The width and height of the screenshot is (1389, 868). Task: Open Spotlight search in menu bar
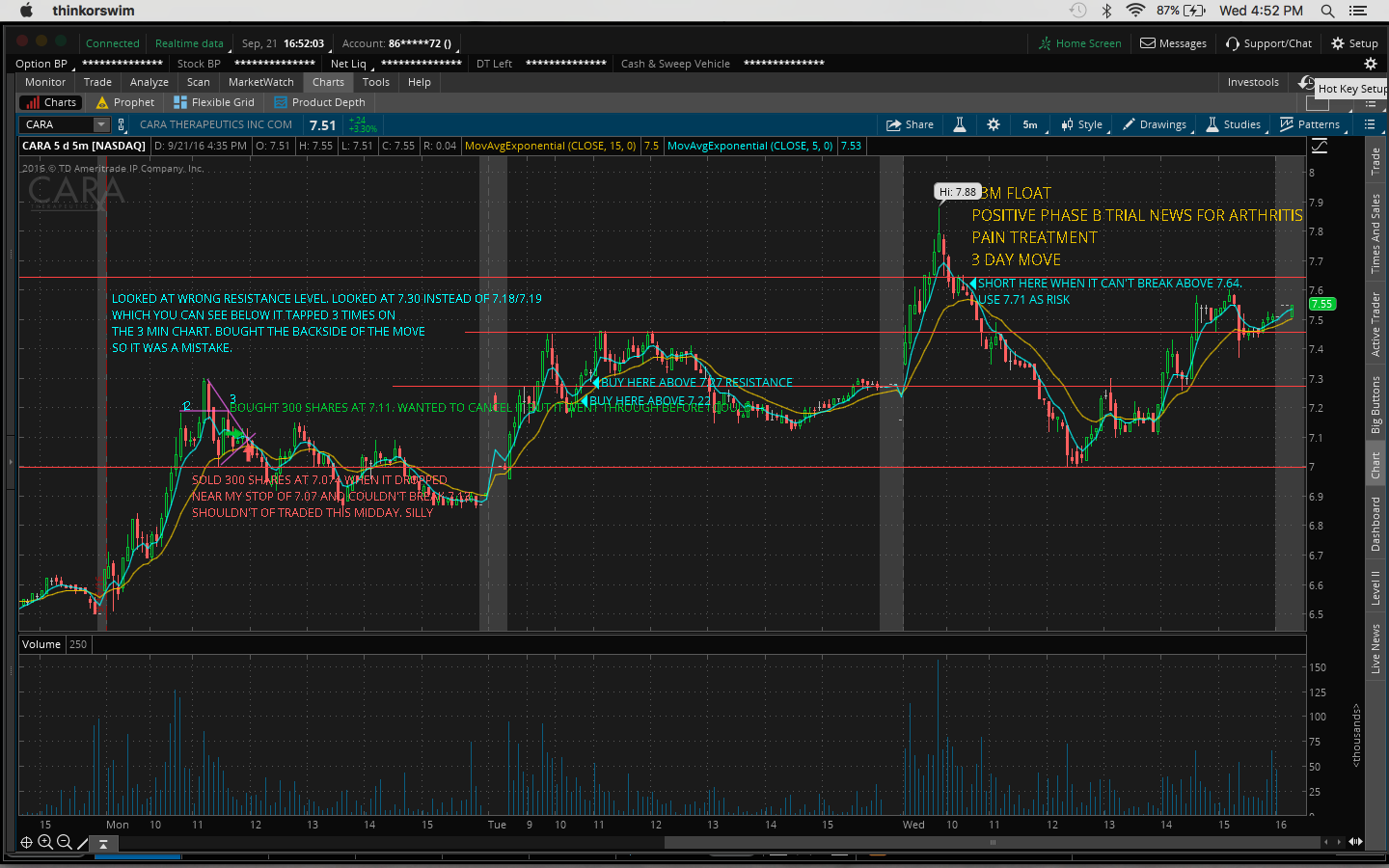click(x=1327, y=11)
